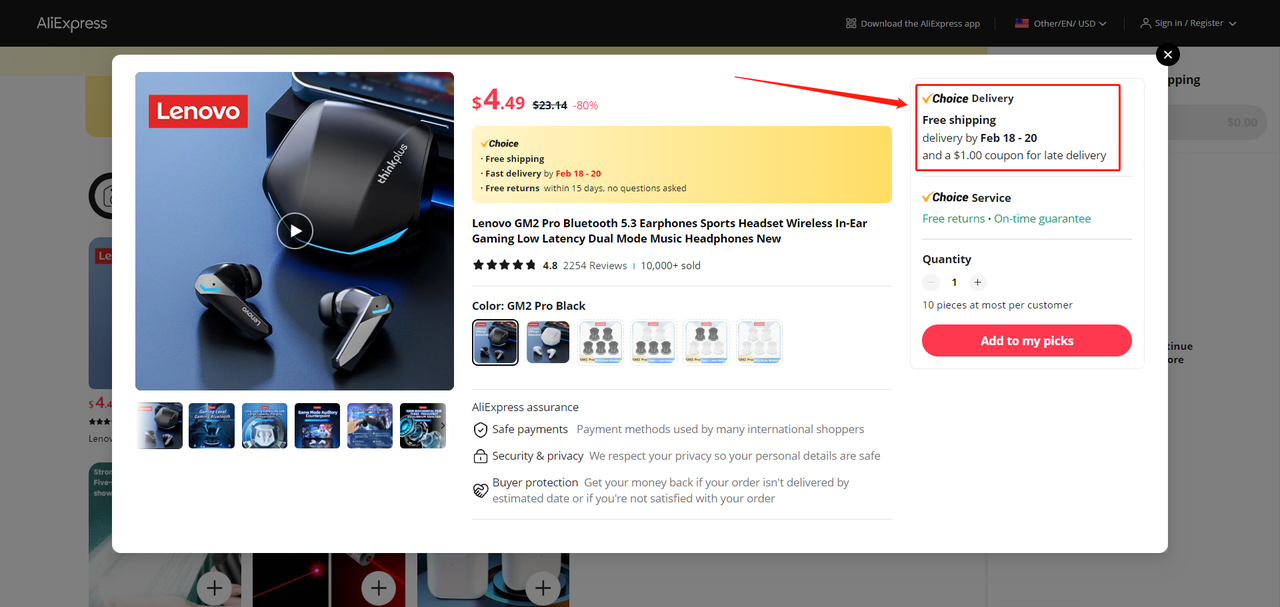Viewport: 1280px width, 607px height.
Task: Select the third color variant swatch
Action: [x=601, y=342]
